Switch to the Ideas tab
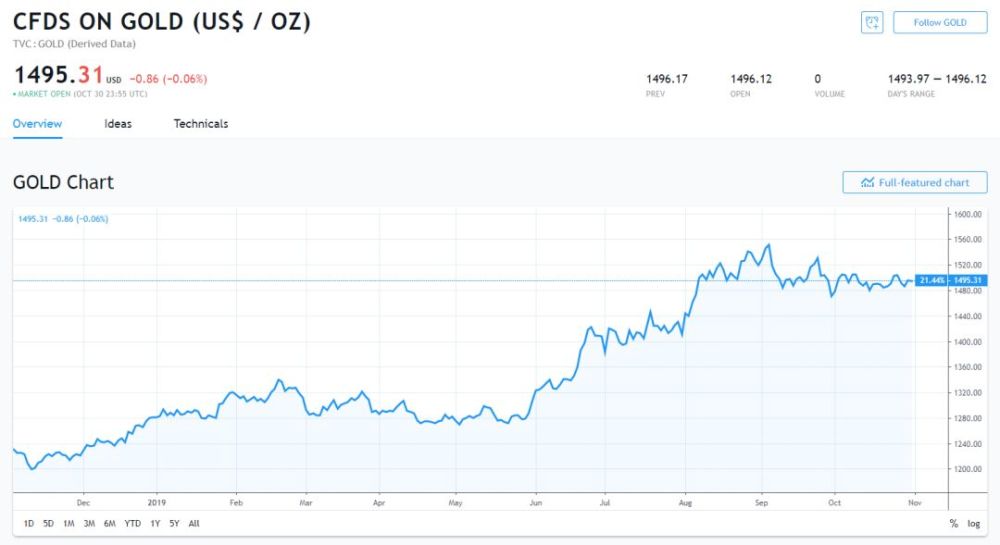This screenshot has height=545, width=1000. [x=118, y=124]
